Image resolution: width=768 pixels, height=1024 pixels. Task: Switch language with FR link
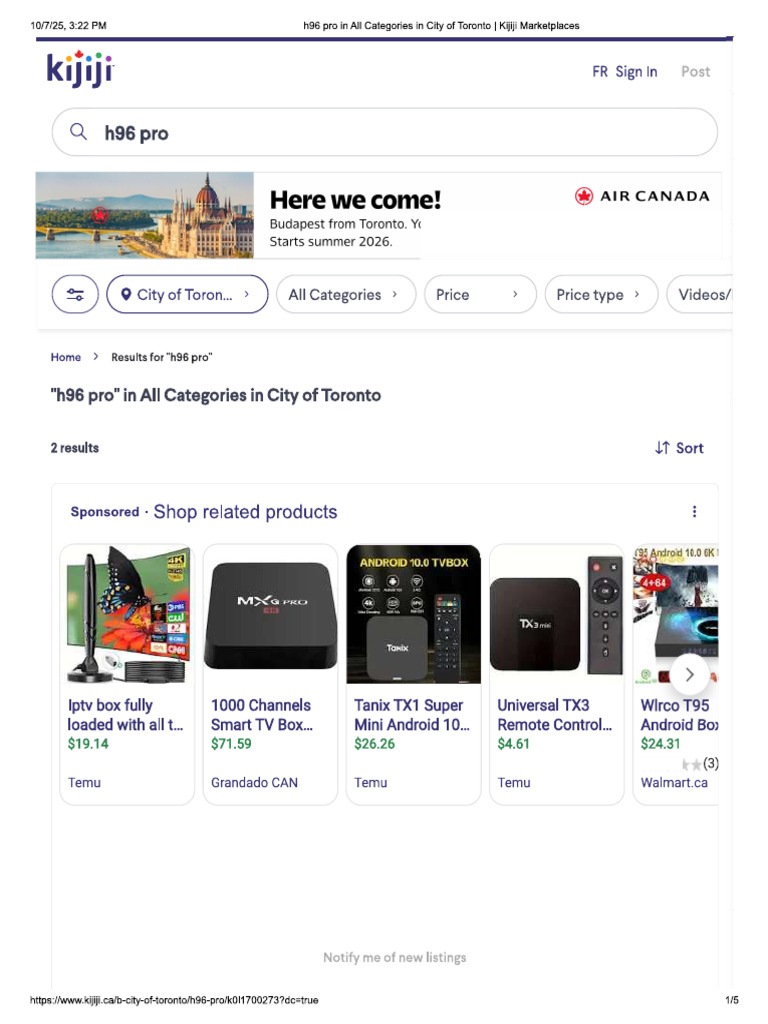pyautogui.click(x=600, y=72)
